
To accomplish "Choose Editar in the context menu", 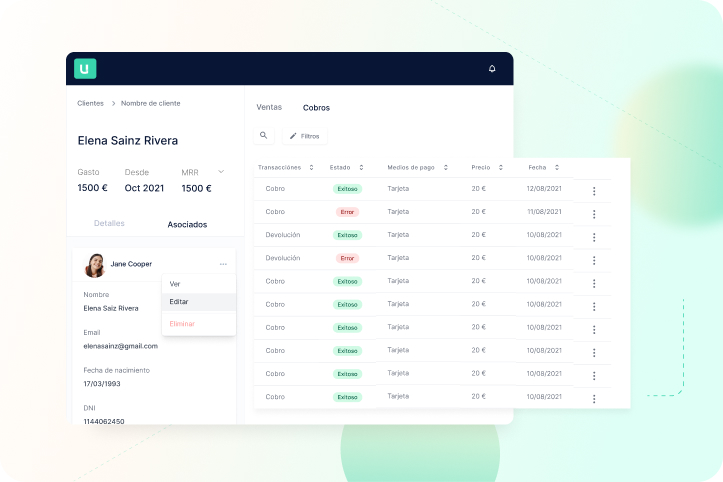I will click(199, 302).
